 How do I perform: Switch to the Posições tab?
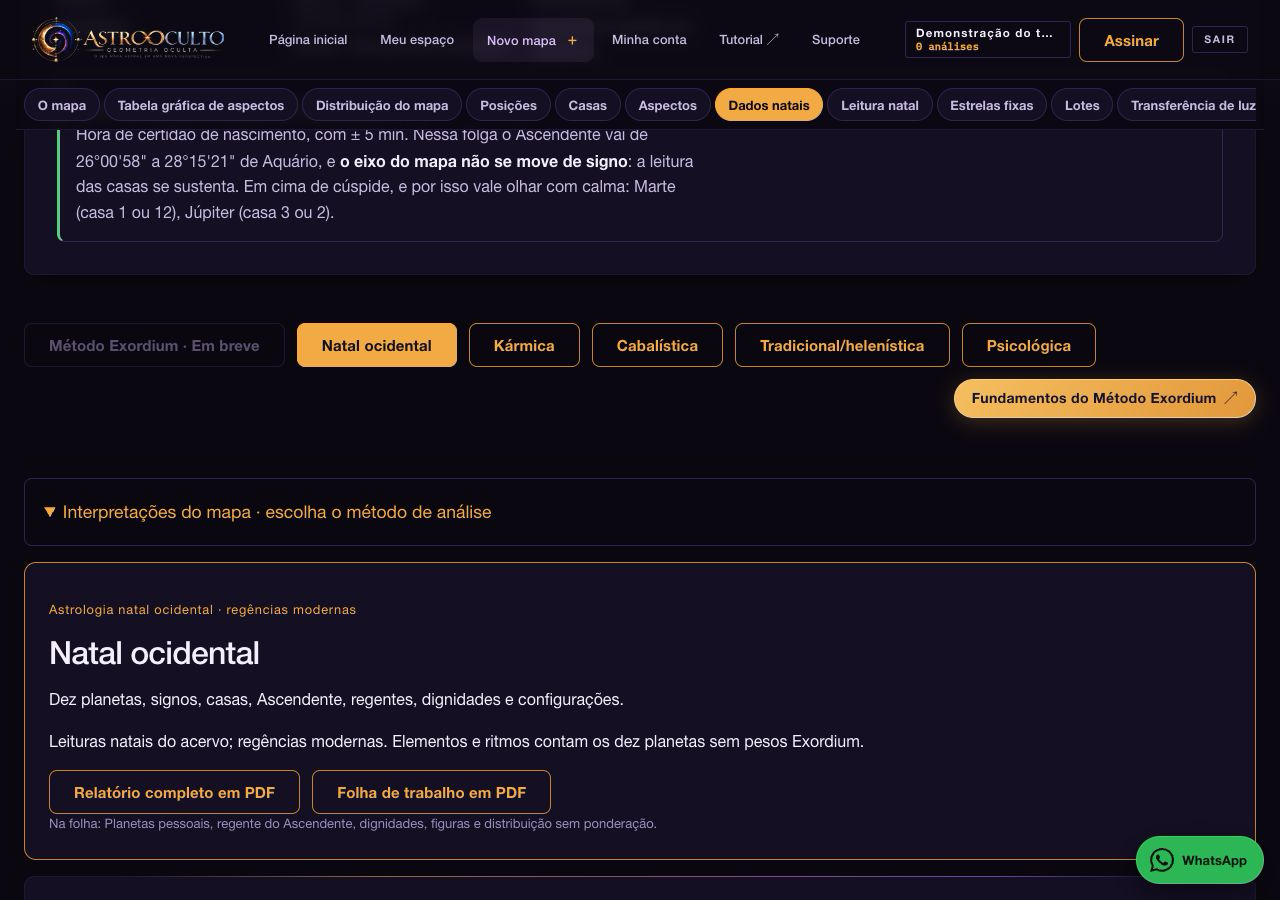[508, 105]
